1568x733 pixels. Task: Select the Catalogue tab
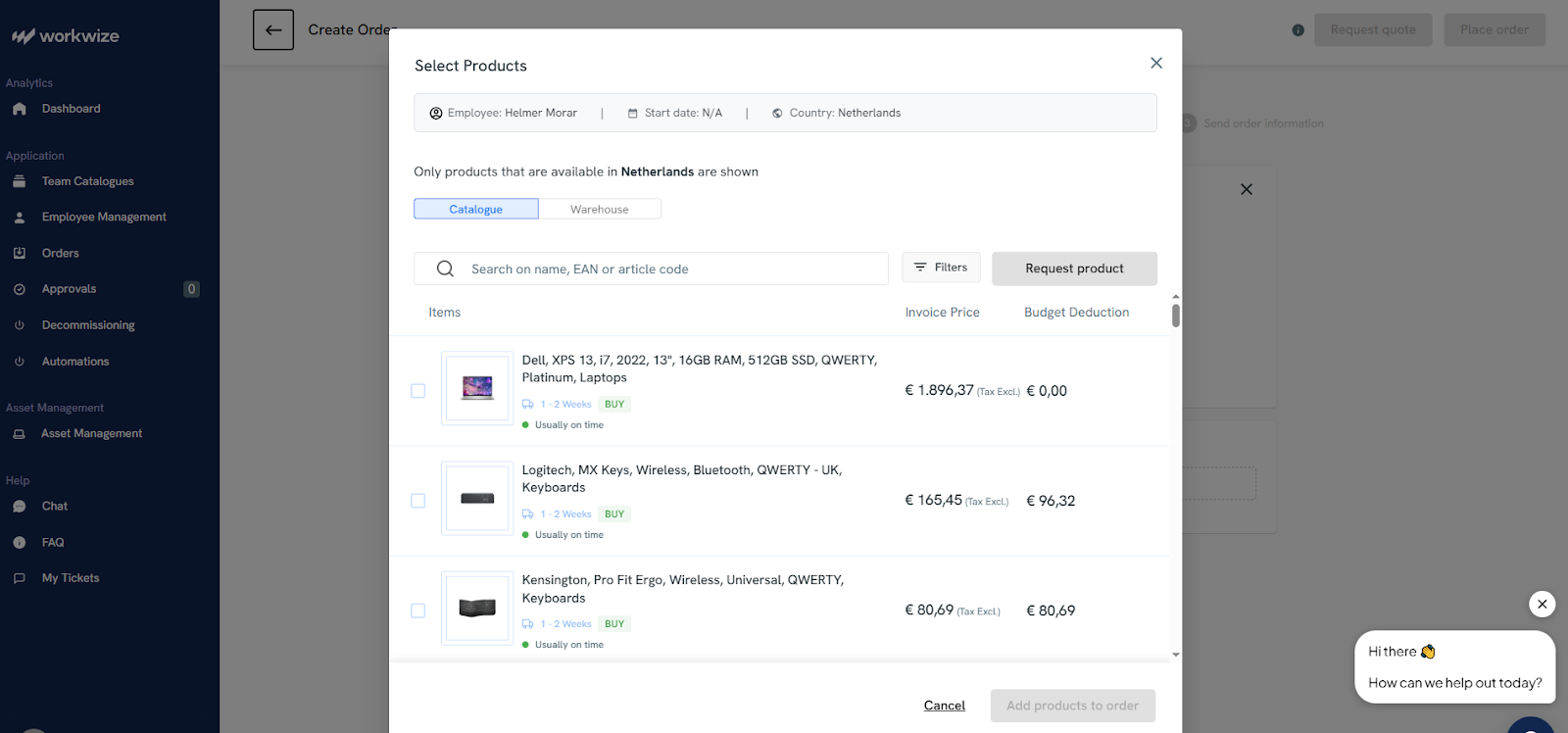point(476,209)
